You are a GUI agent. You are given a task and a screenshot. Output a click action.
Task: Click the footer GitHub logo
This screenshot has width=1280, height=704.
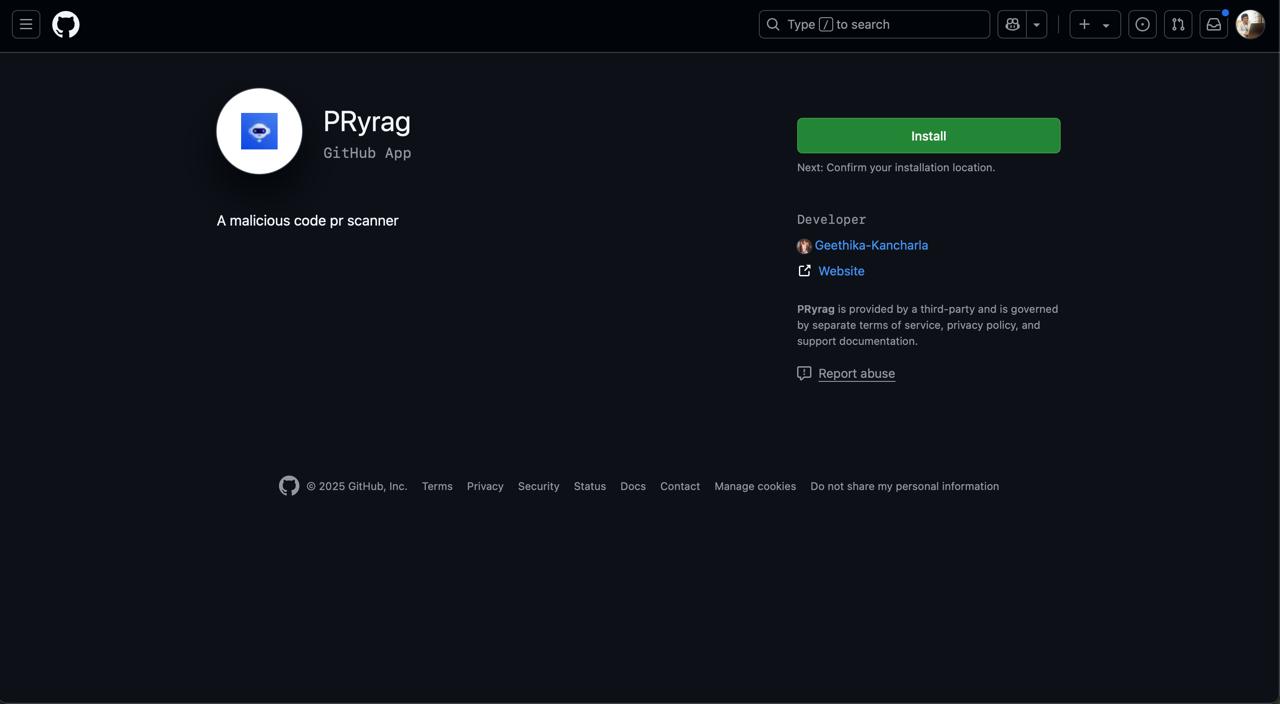(289, 486)
